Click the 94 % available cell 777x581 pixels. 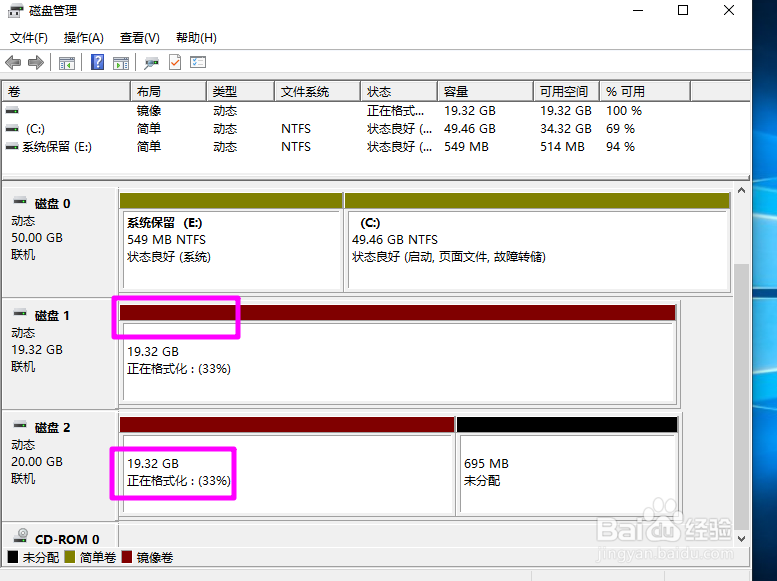point(620,147)
